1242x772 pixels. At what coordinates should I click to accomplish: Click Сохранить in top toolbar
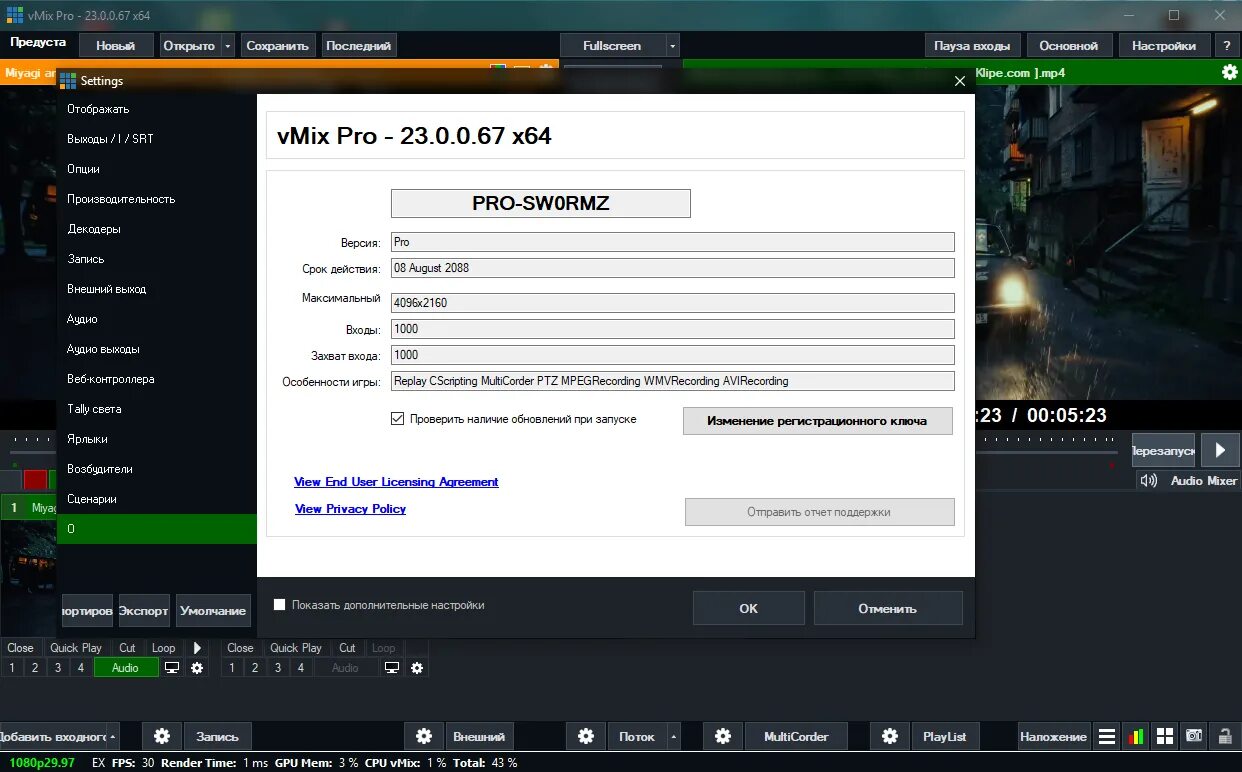click(278, 45)
